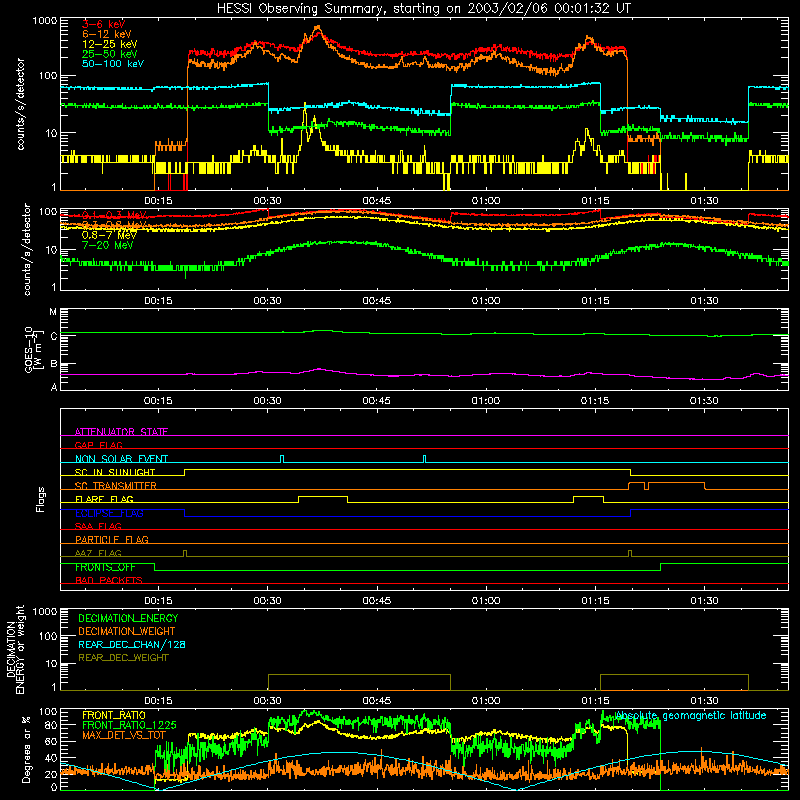Click the orange MAX_DET_VS_TOT legend label
Viewport: 800px width, 800px height.
pyautogui.click(x=124, y=735)
